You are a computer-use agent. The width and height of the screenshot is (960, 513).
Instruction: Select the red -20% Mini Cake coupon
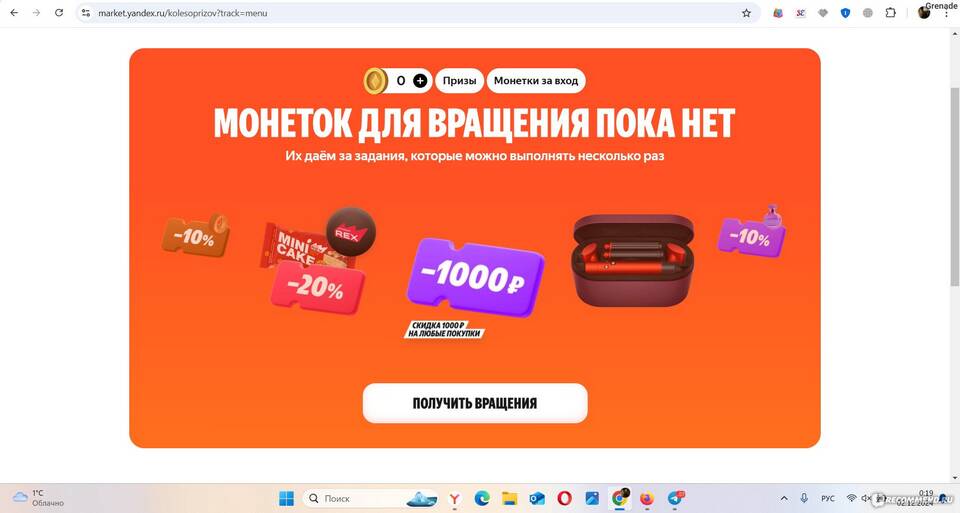click(x=318, y=286)
